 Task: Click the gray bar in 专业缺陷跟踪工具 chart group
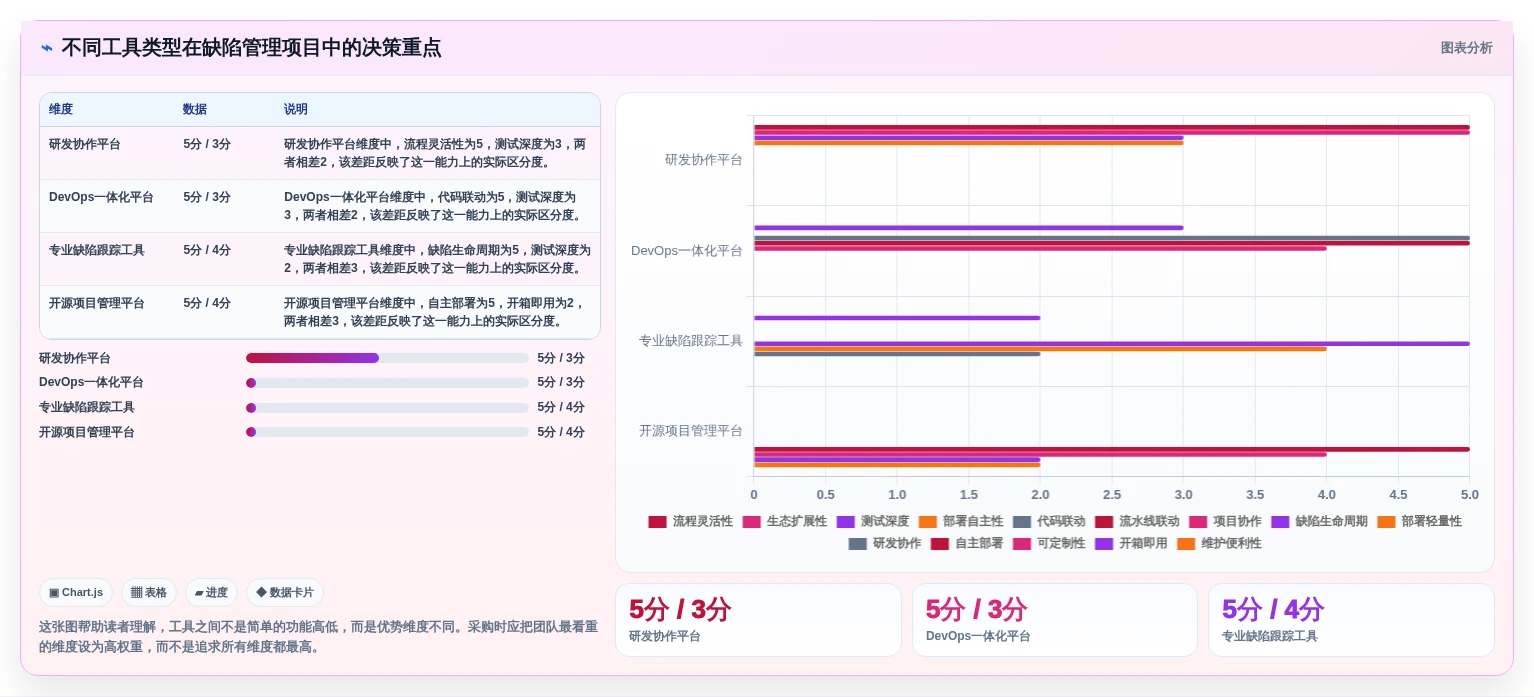[897, 354]
